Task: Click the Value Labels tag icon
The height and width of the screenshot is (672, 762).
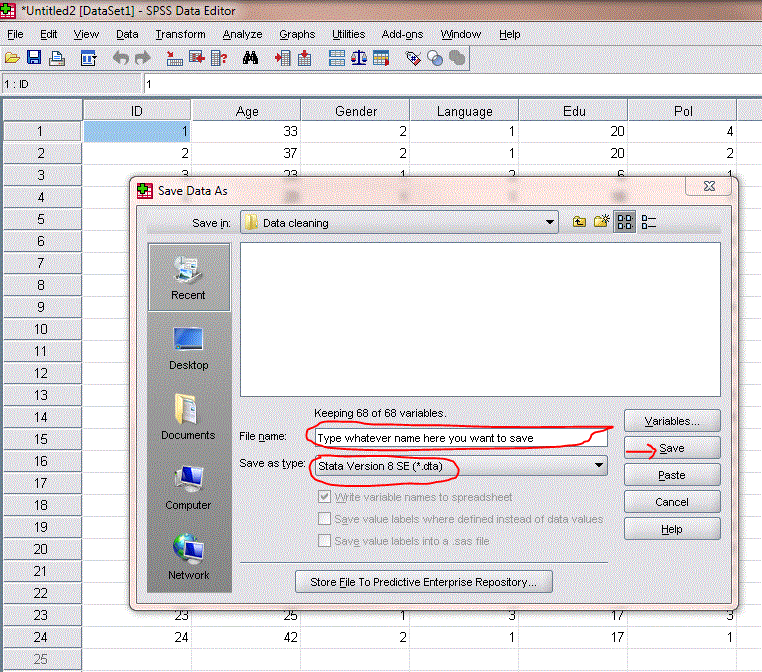Action: tap(413, 58)
